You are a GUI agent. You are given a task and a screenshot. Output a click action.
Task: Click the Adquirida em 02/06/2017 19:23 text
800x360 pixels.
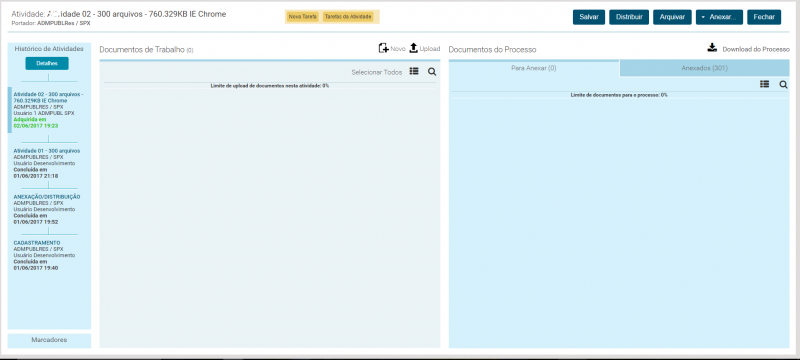coord(36,122)
